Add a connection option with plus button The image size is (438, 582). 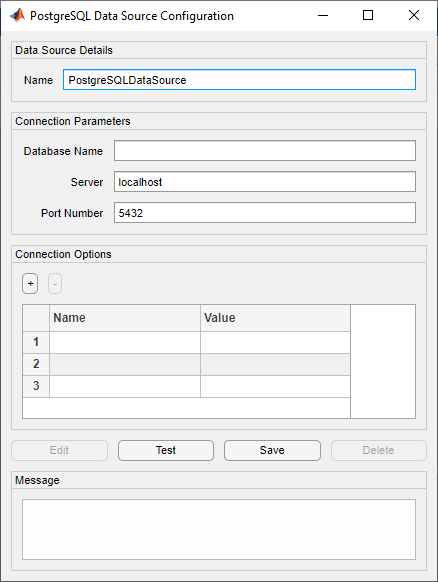(30, 284)
